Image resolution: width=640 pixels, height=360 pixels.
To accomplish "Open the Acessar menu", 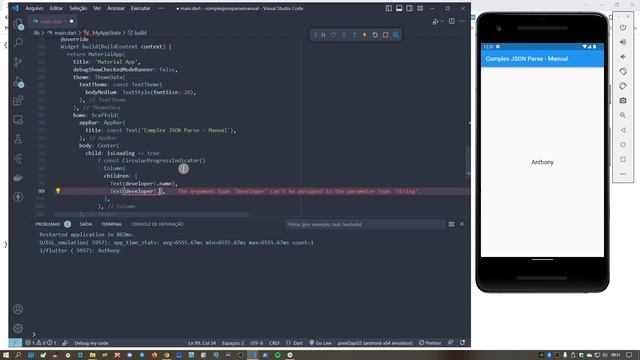I will click(x=116, y=8).
